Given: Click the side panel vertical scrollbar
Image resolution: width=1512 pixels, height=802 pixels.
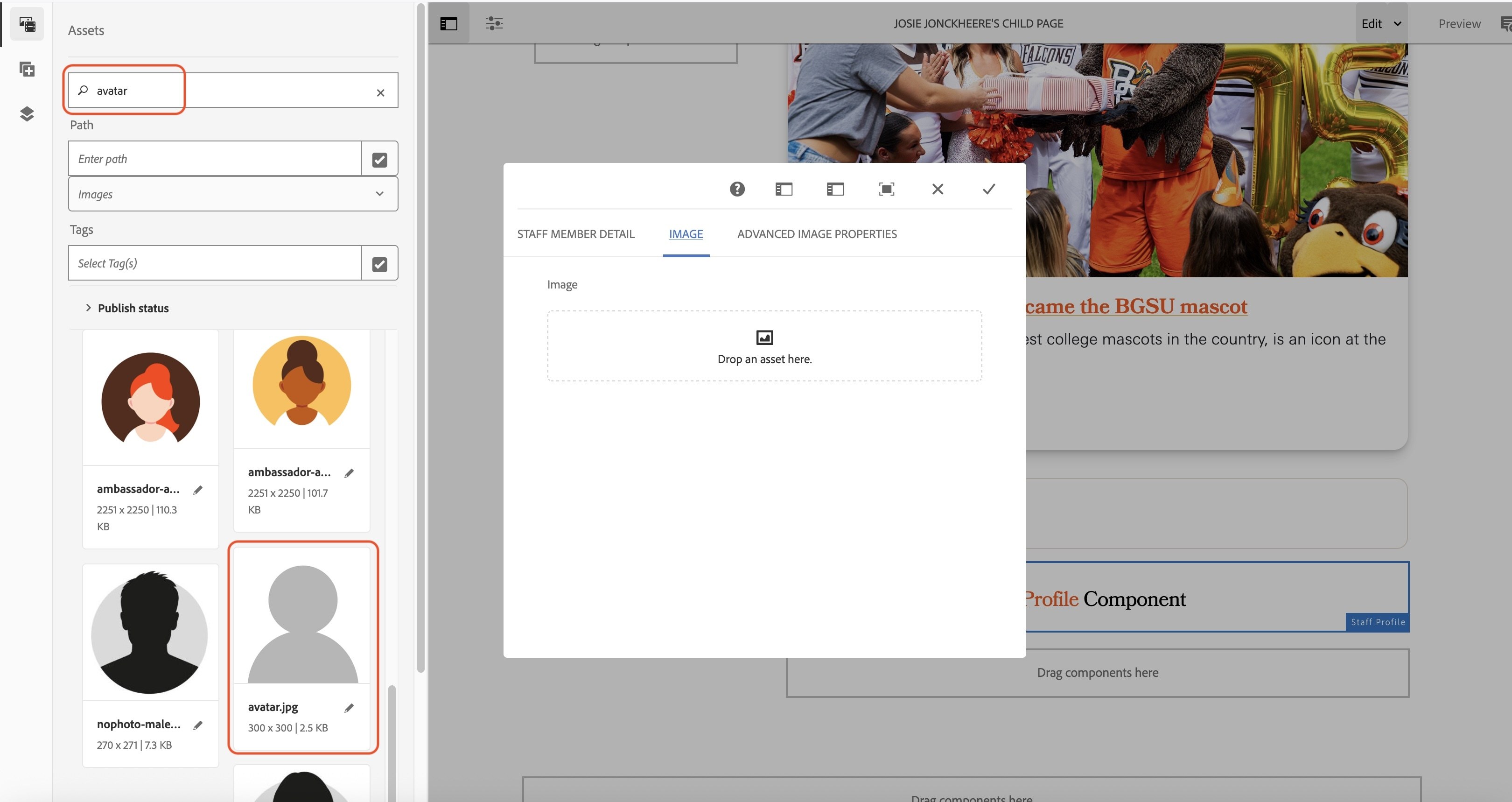Looking at the screenshot, I should click(x=420, y=338).
